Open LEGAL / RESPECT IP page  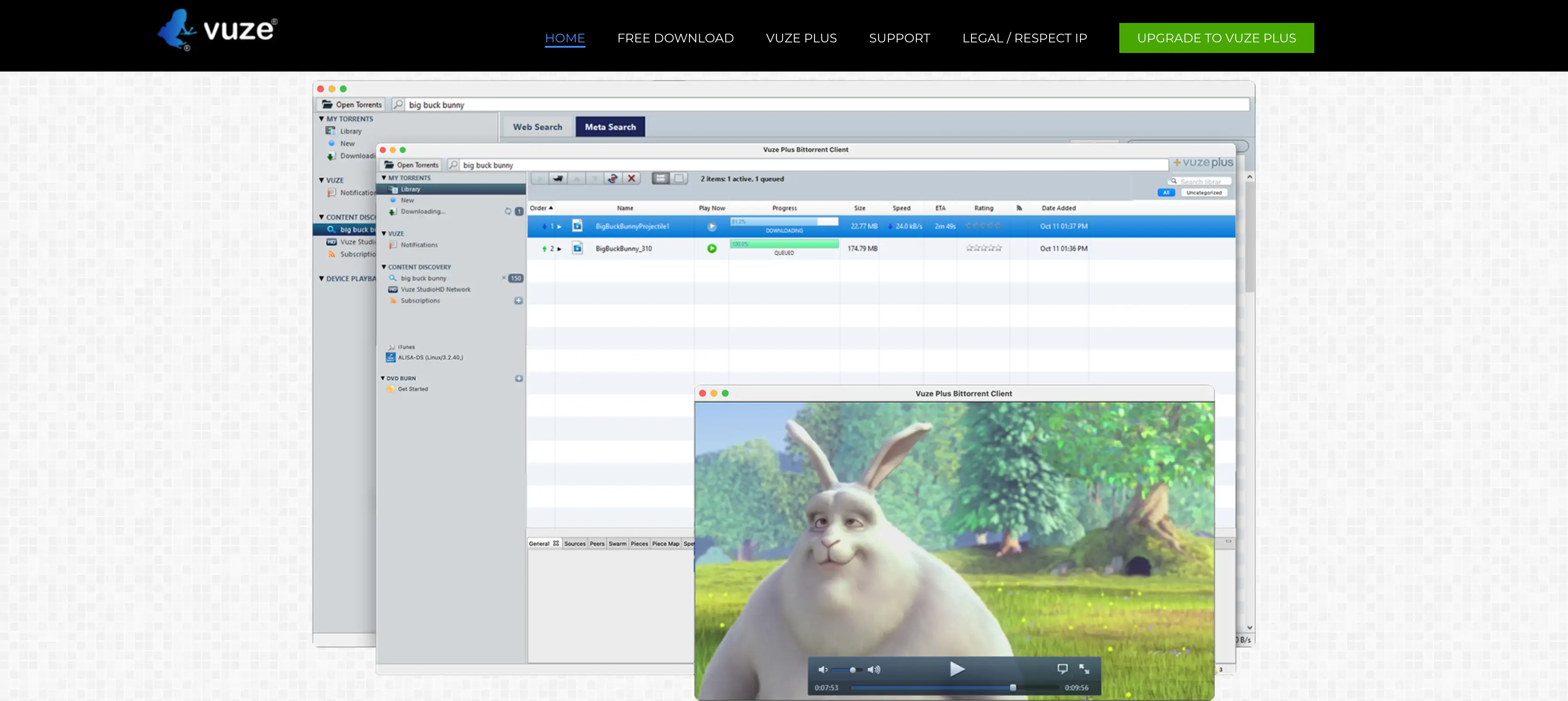click(1024, 38)
